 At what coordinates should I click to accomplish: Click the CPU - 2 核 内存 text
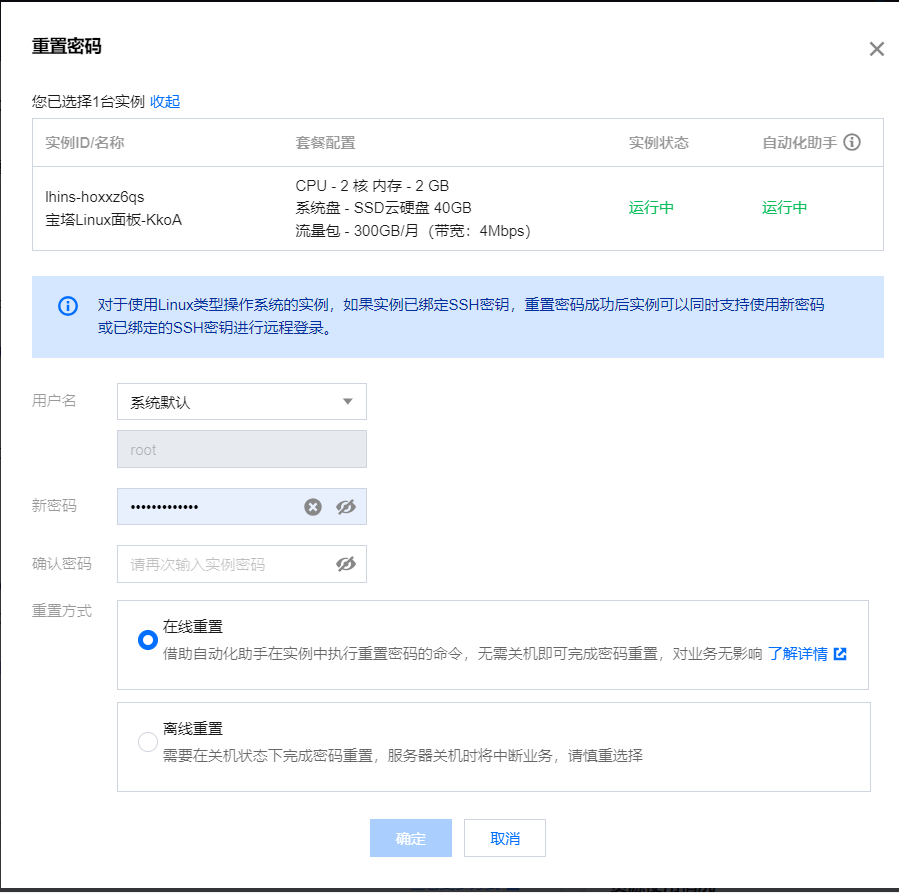[372, 186]
